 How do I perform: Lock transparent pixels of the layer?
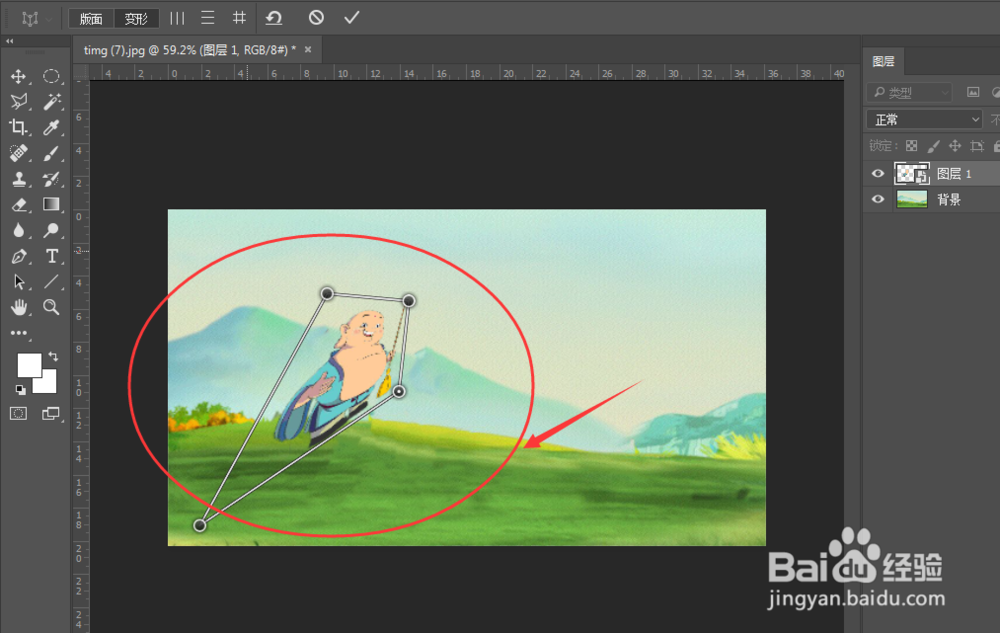tap(911, 146)
